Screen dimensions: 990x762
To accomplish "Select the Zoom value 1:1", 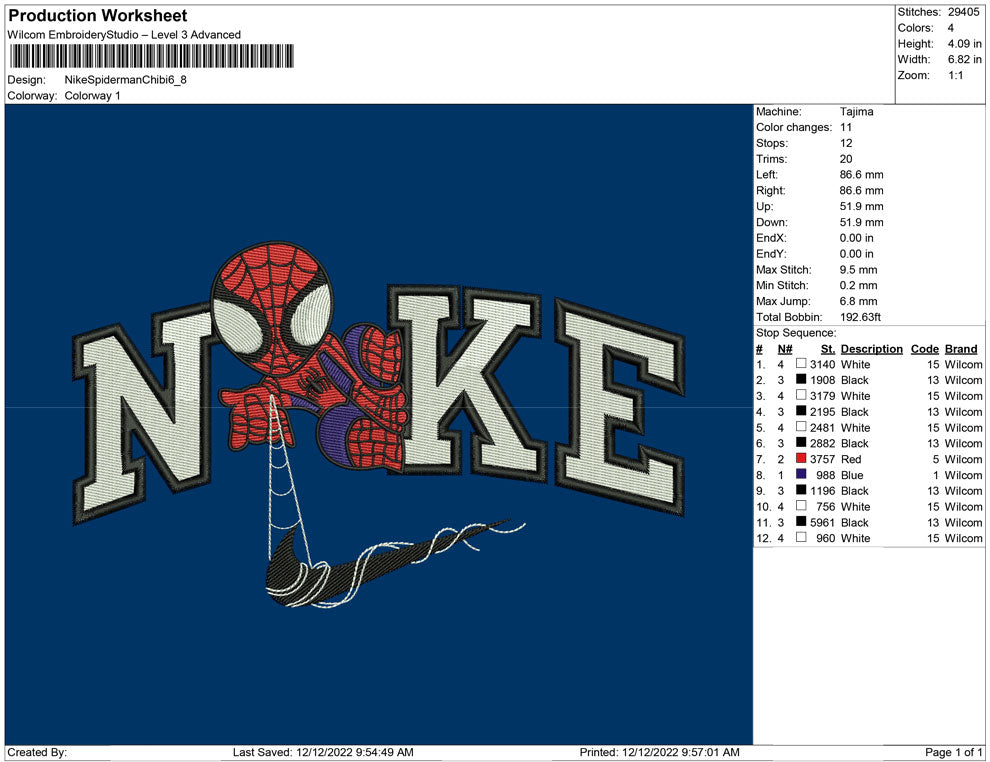I will [x=955, y=75].
